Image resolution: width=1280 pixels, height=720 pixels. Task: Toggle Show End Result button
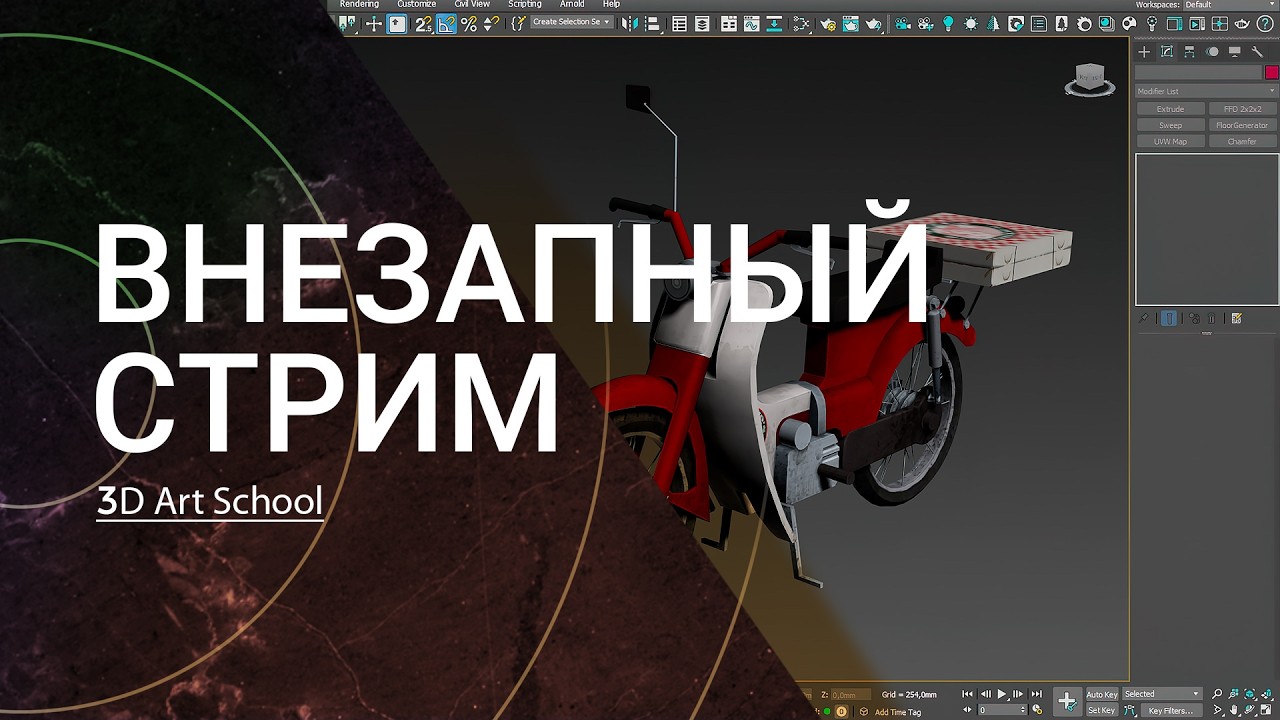(1168, 319)
